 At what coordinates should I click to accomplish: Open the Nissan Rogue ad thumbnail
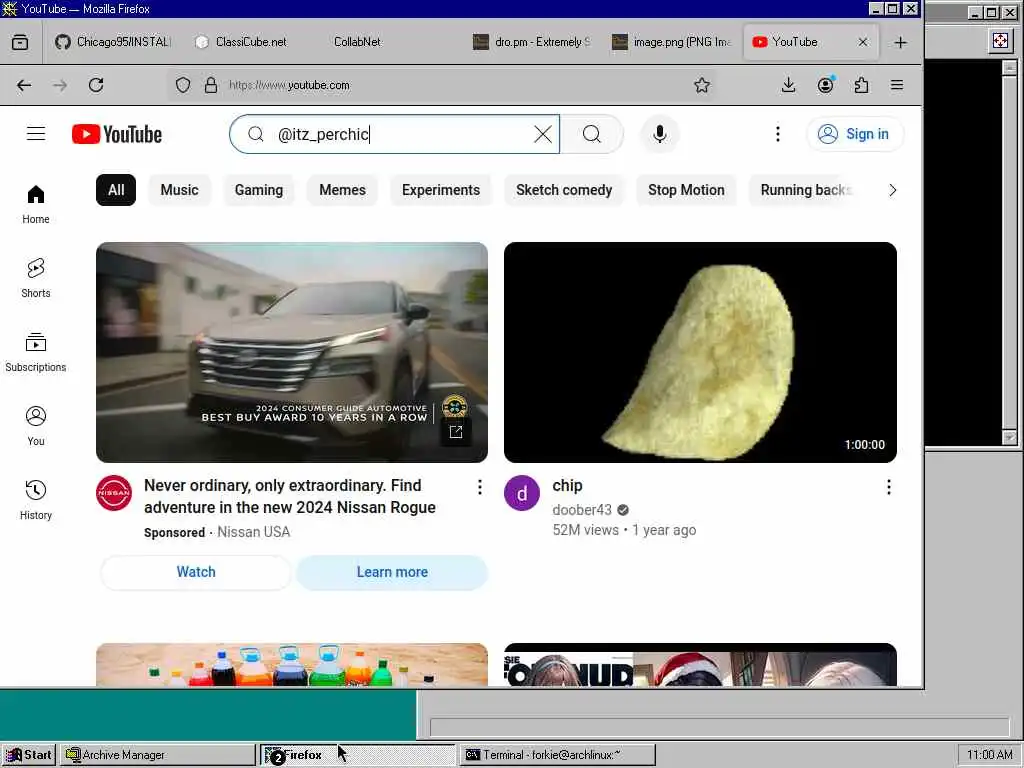292,353
